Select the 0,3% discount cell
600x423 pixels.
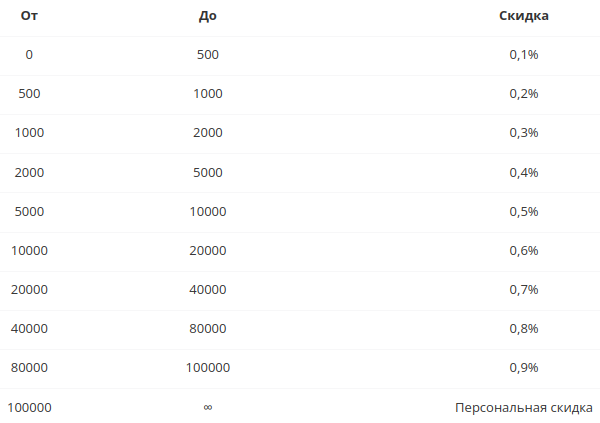tap(524, 133)
